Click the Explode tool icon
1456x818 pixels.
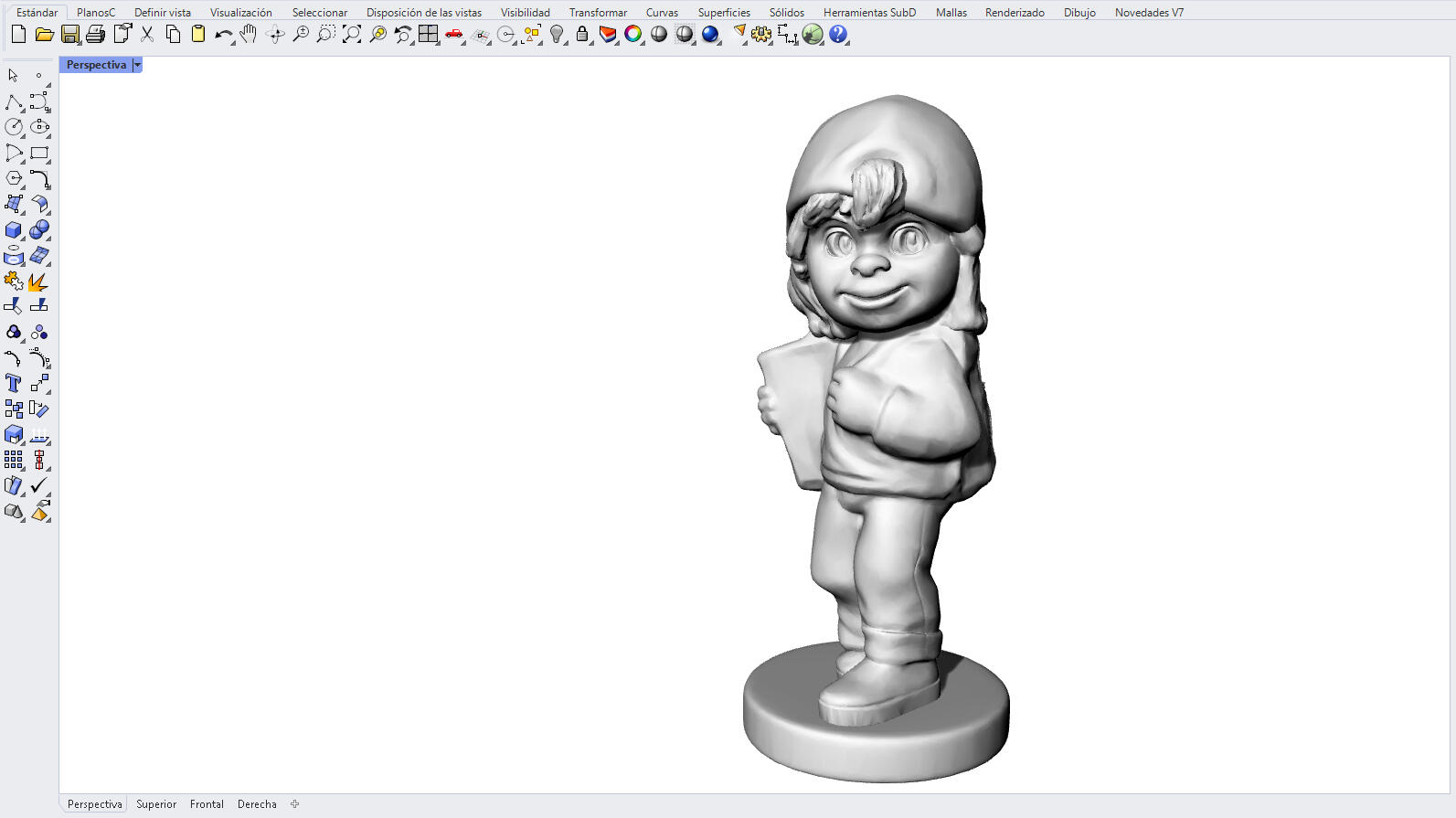(x=38, y=282)
